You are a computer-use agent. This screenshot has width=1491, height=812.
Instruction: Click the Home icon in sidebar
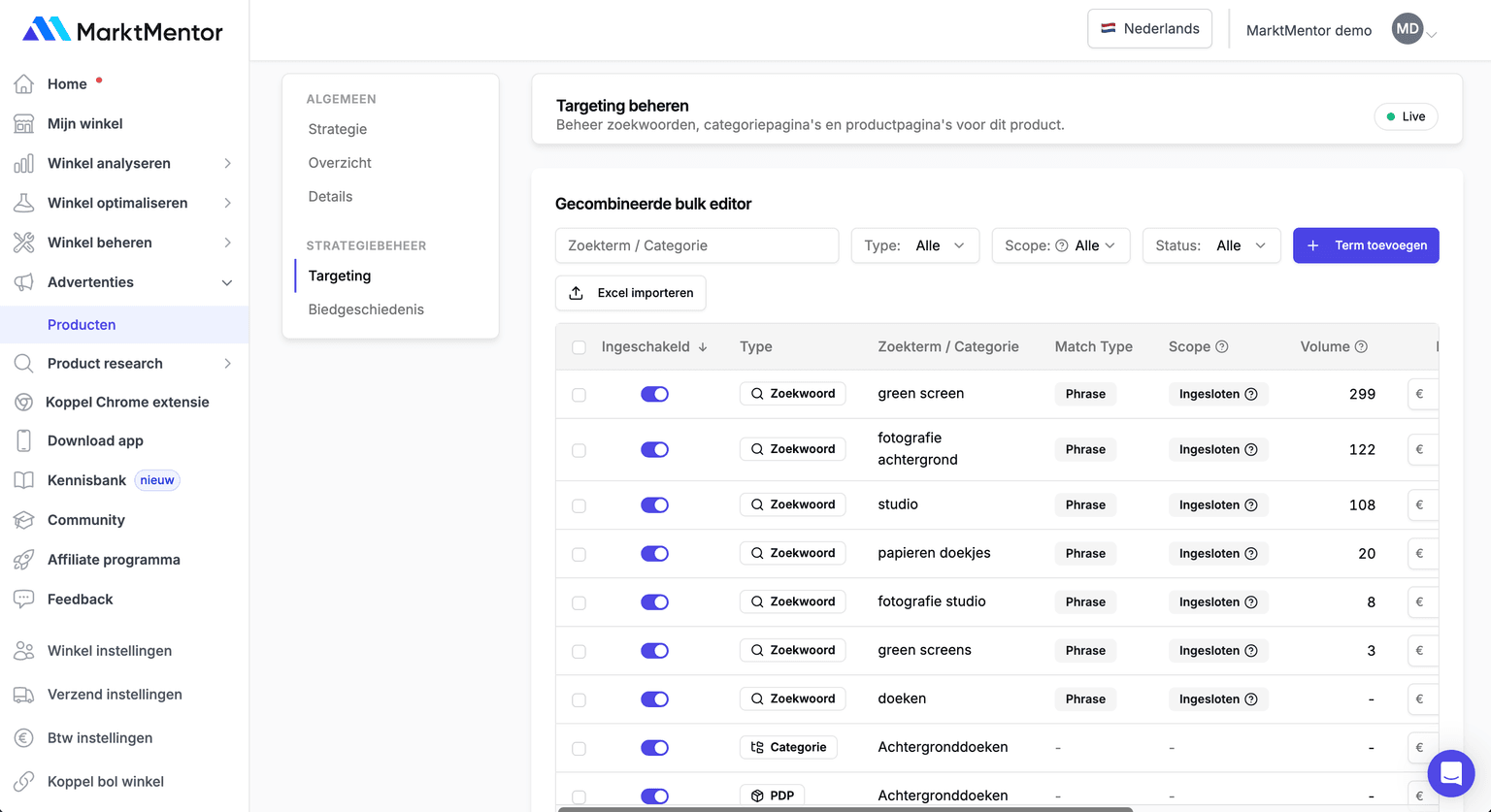(24, 84)
